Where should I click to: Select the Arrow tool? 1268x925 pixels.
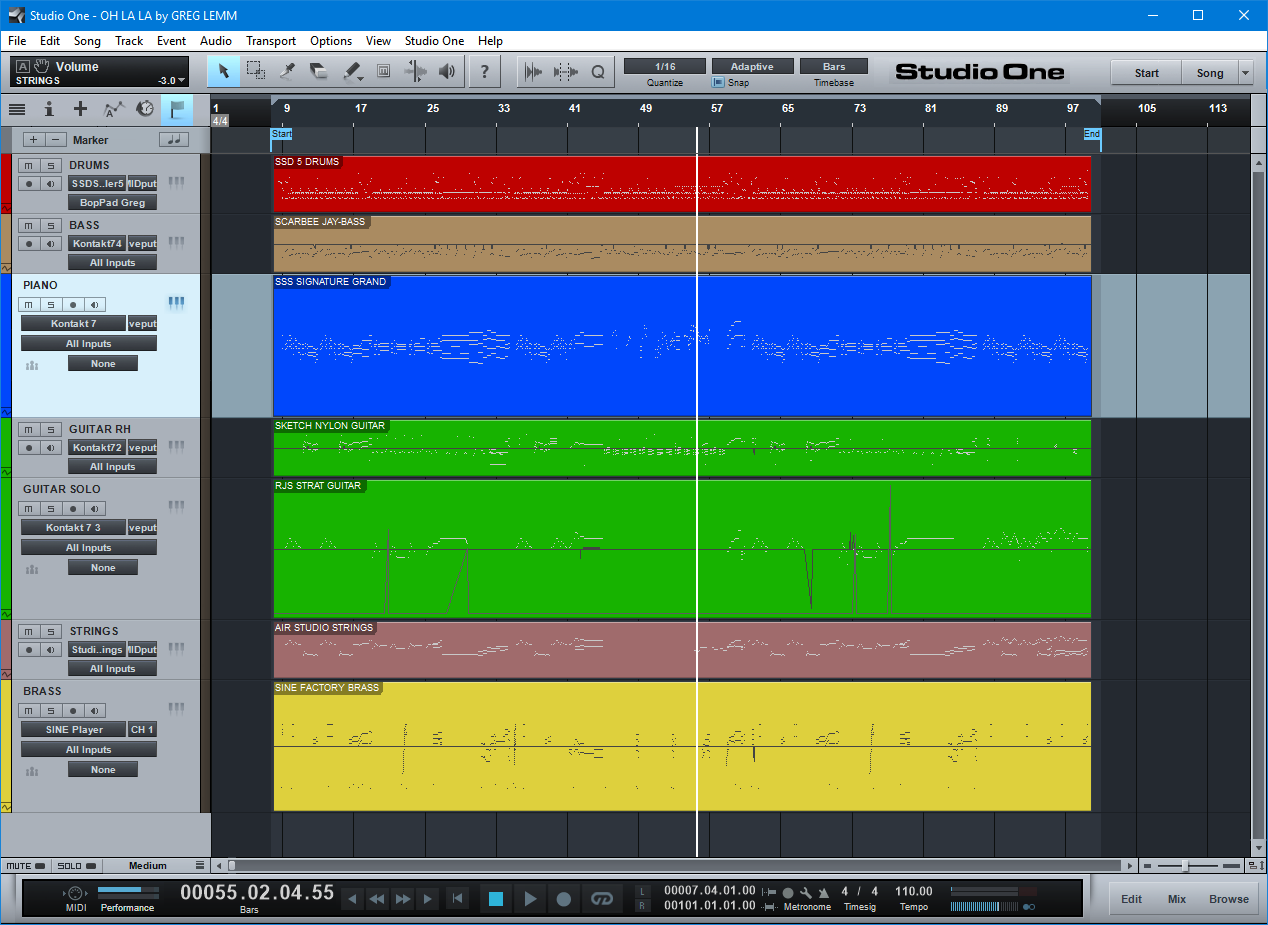pos(224,71)
